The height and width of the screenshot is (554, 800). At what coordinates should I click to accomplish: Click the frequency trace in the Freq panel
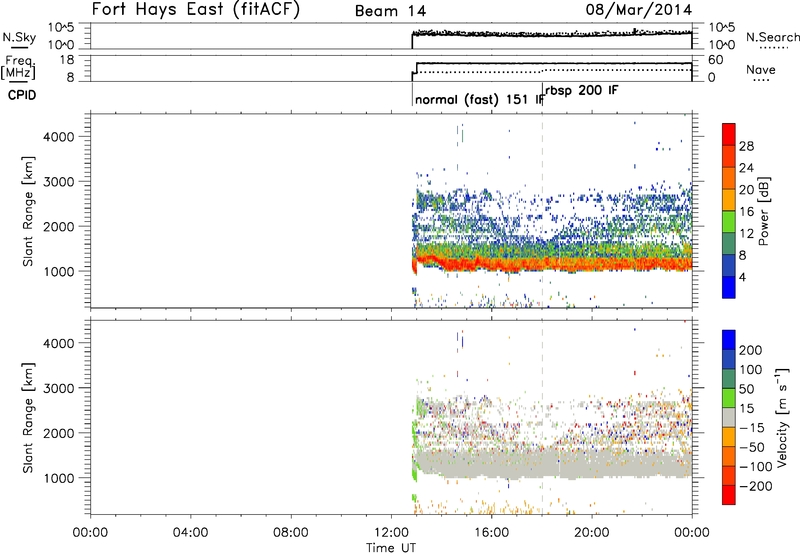pos(554,64)
